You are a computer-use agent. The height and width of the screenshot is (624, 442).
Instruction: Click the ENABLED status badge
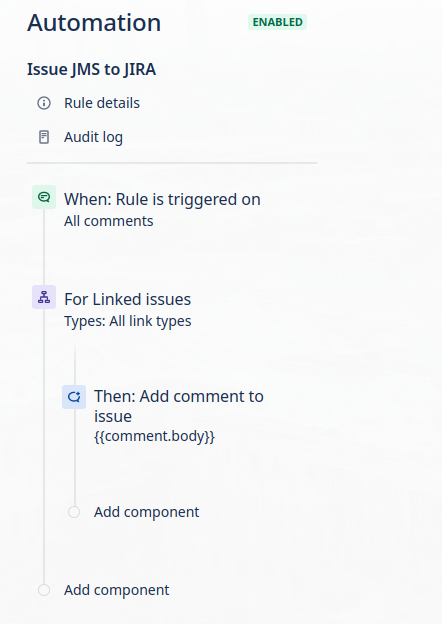coord(277,22)
